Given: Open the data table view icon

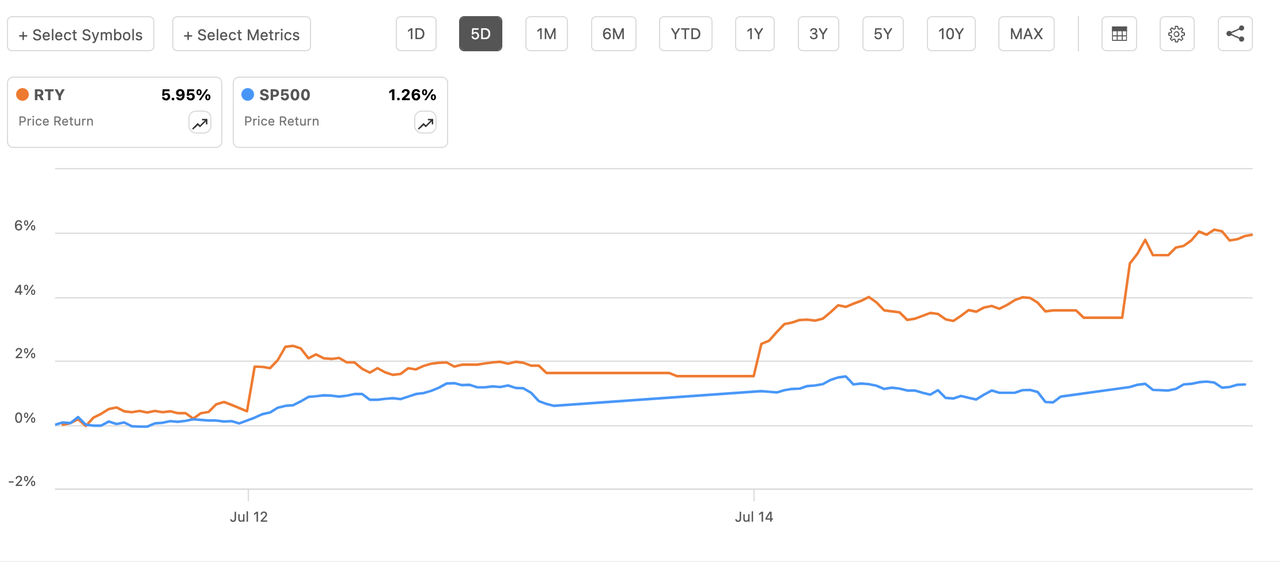Looking at the screenshot, I should tap(1119, 34).
